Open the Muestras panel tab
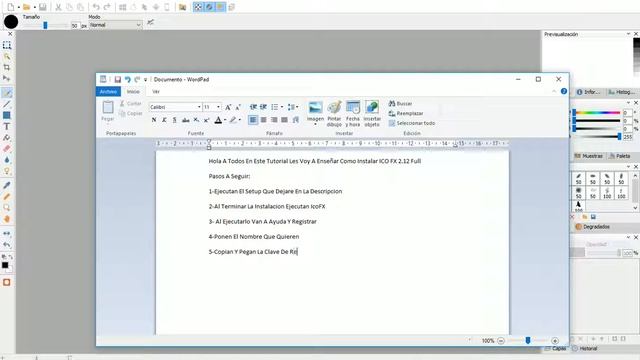This screenshot has width=640, height=360. coord(589,156)
